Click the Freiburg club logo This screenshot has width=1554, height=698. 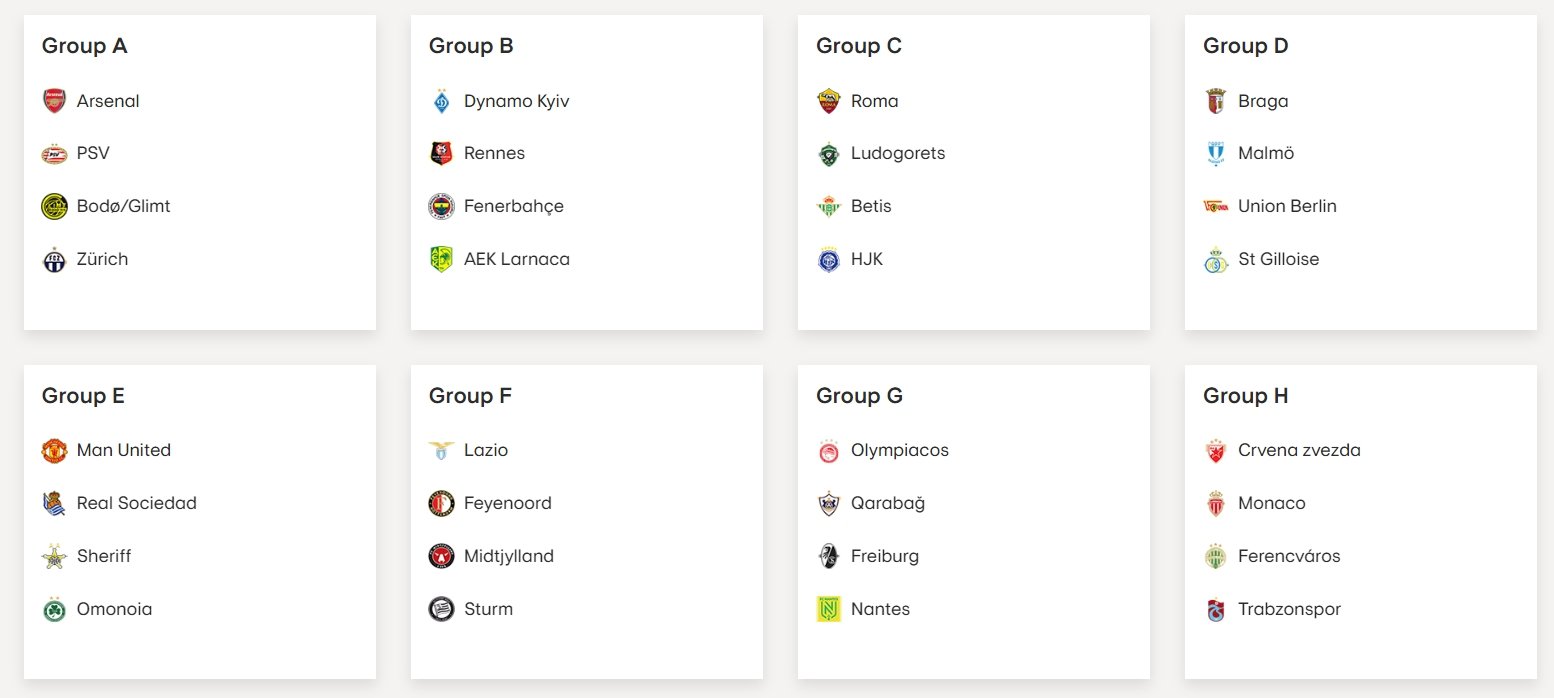[828, 556]
